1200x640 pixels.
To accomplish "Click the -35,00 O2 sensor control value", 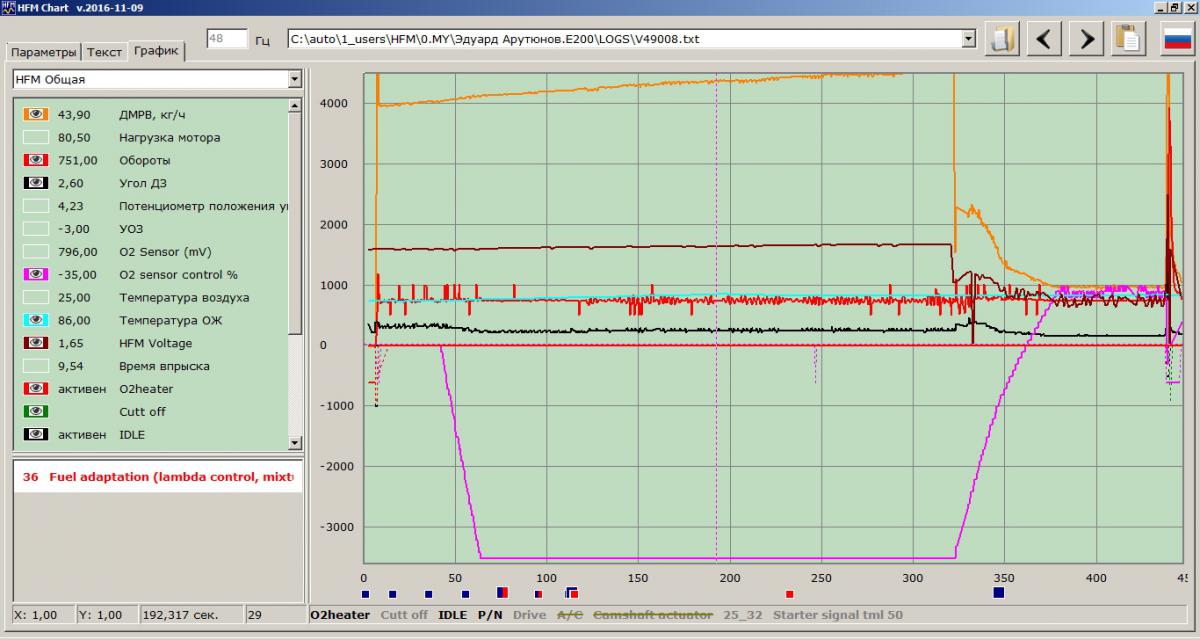I will tap(77, 275).
